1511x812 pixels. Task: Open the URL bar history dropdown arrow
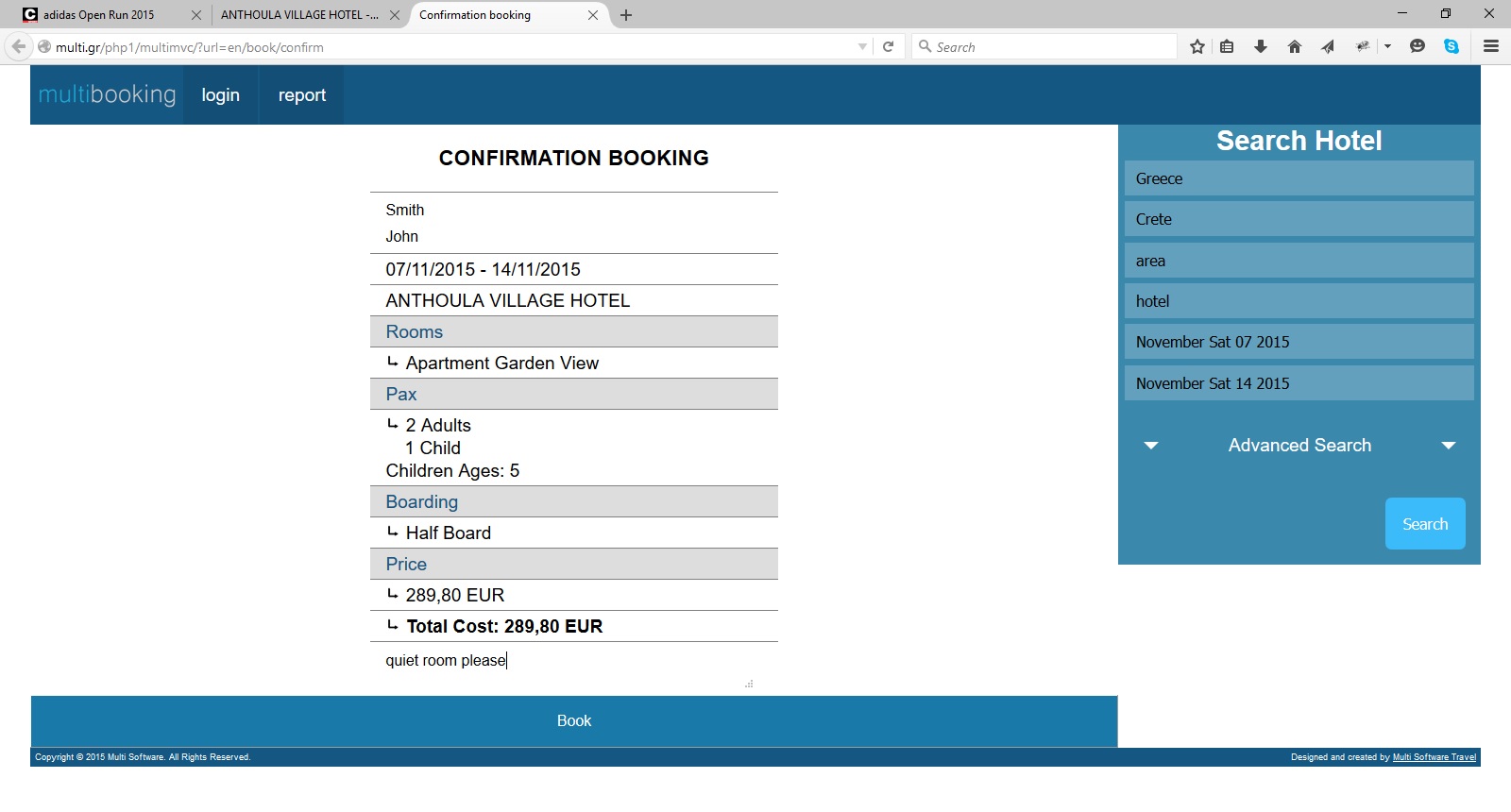[x=862, y=46]
